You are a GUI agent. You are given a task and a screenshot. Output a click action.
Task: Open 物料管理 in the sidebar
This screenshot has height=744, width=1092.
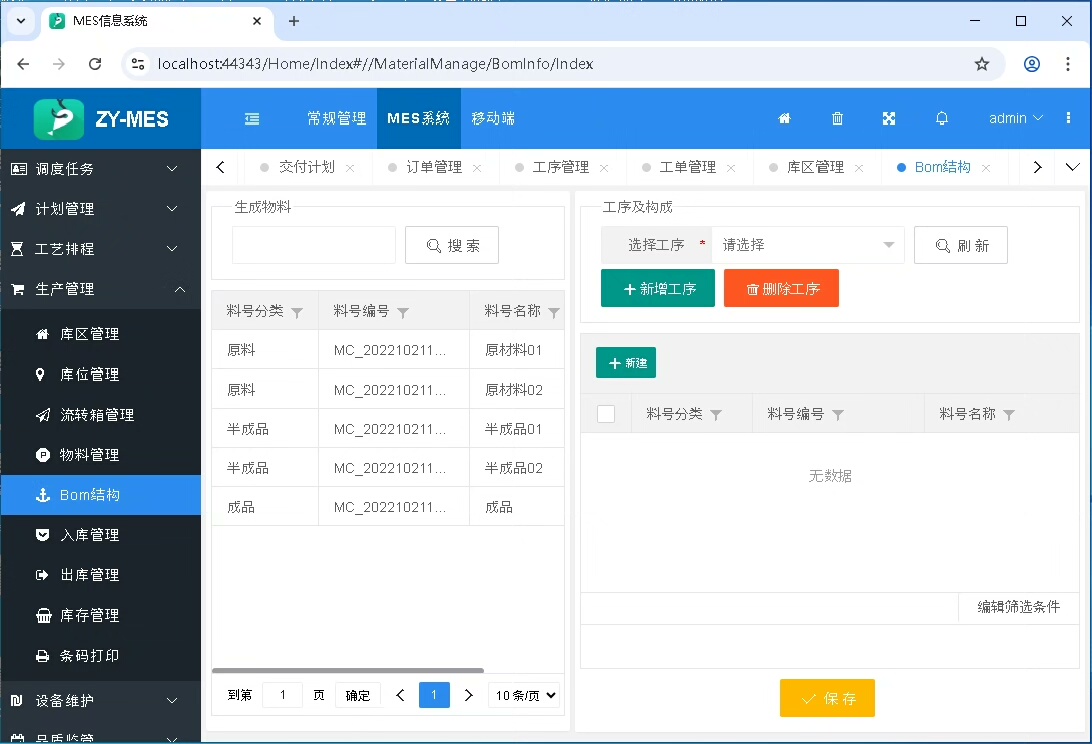90,455
